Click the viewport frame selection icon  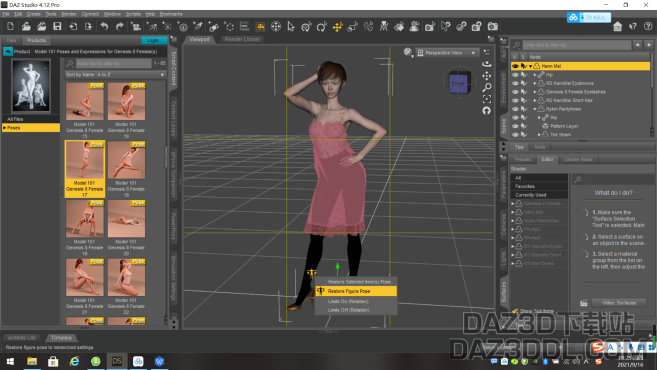(486, 99)
